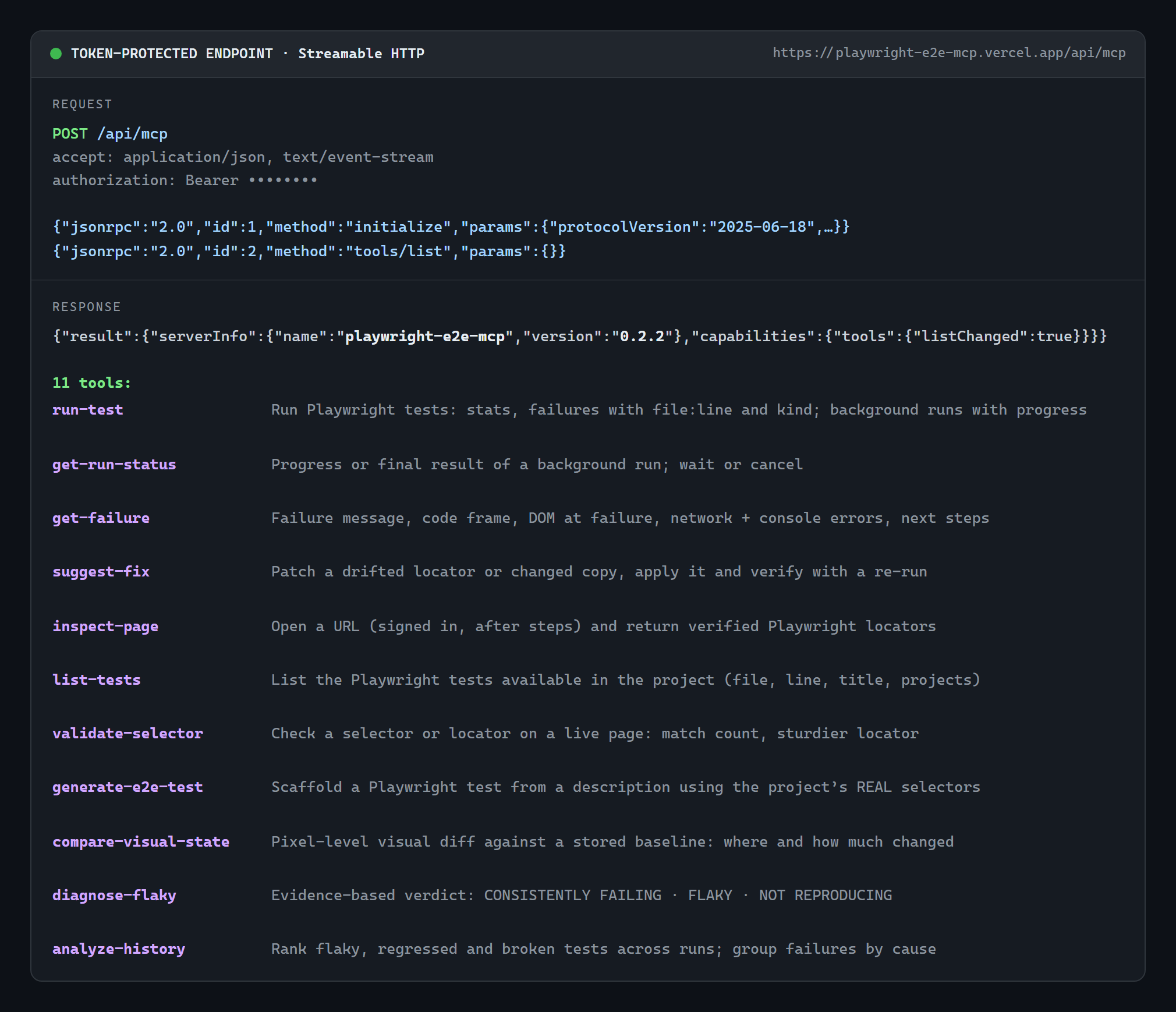Select the 'Rank flaky, regressed and broken' description
This screenshot has height=1012, width=1176.
pos(604,949)
